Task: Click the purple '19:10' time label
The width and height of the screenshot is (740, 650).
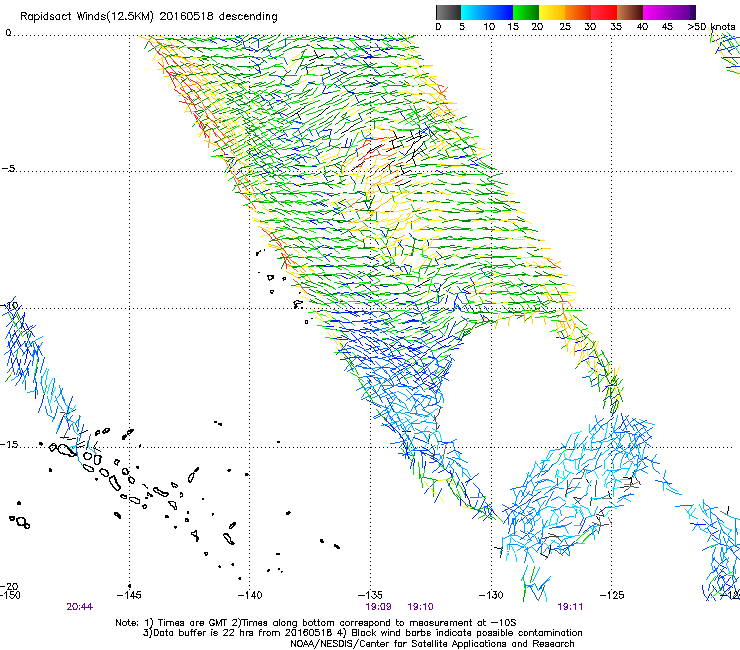Action: (x=420, y=607)
